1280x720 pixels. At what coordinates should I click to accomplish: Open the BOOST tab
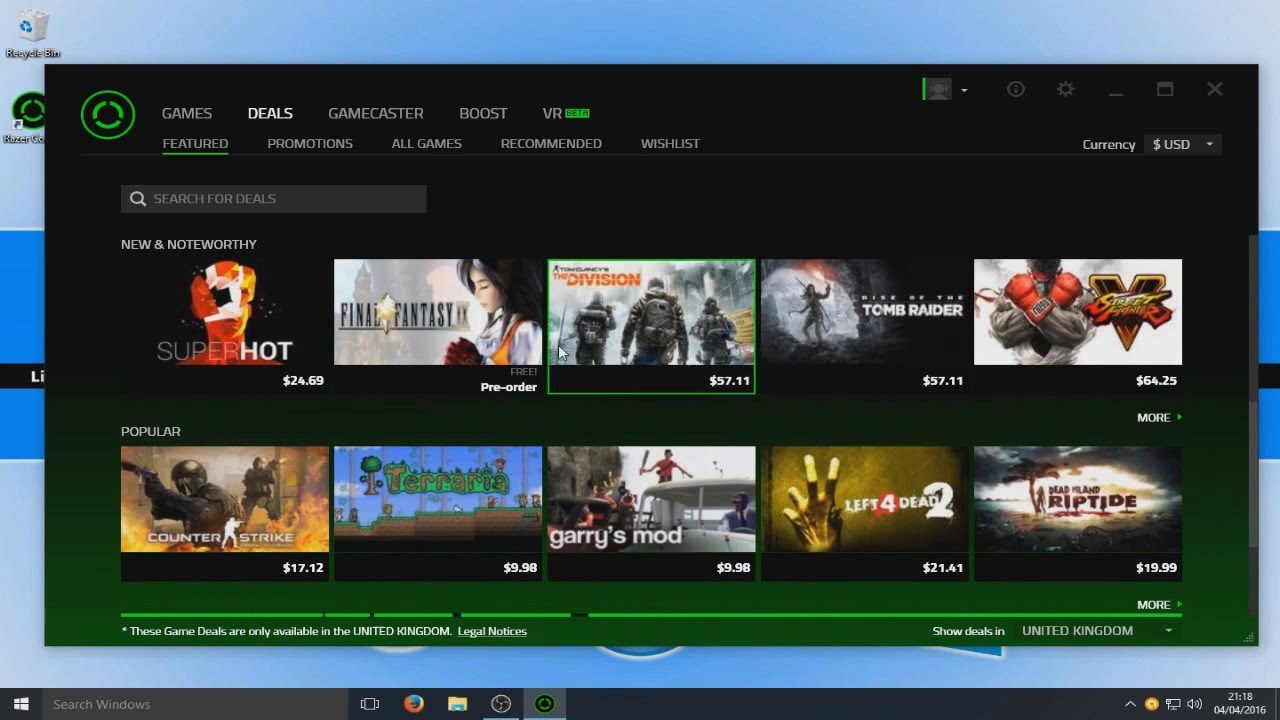[x=483, y=113]
